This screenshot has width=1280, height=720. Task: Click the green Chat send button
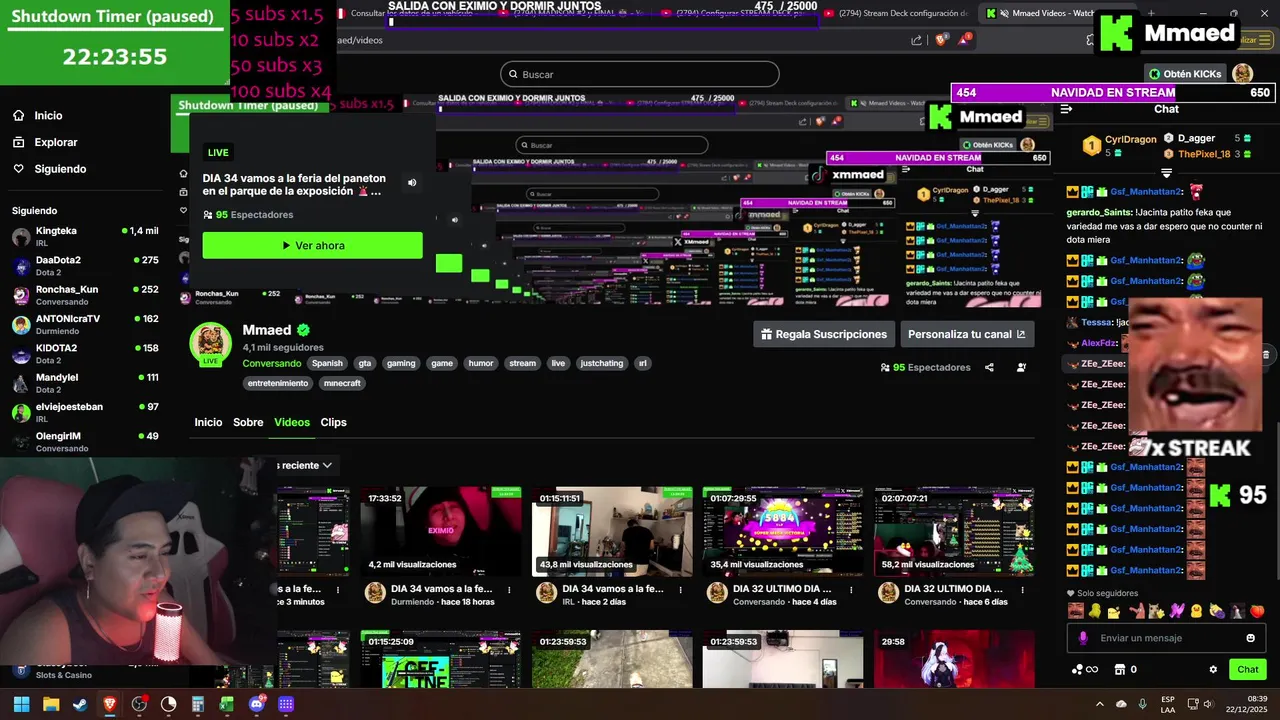point(1248,669)
